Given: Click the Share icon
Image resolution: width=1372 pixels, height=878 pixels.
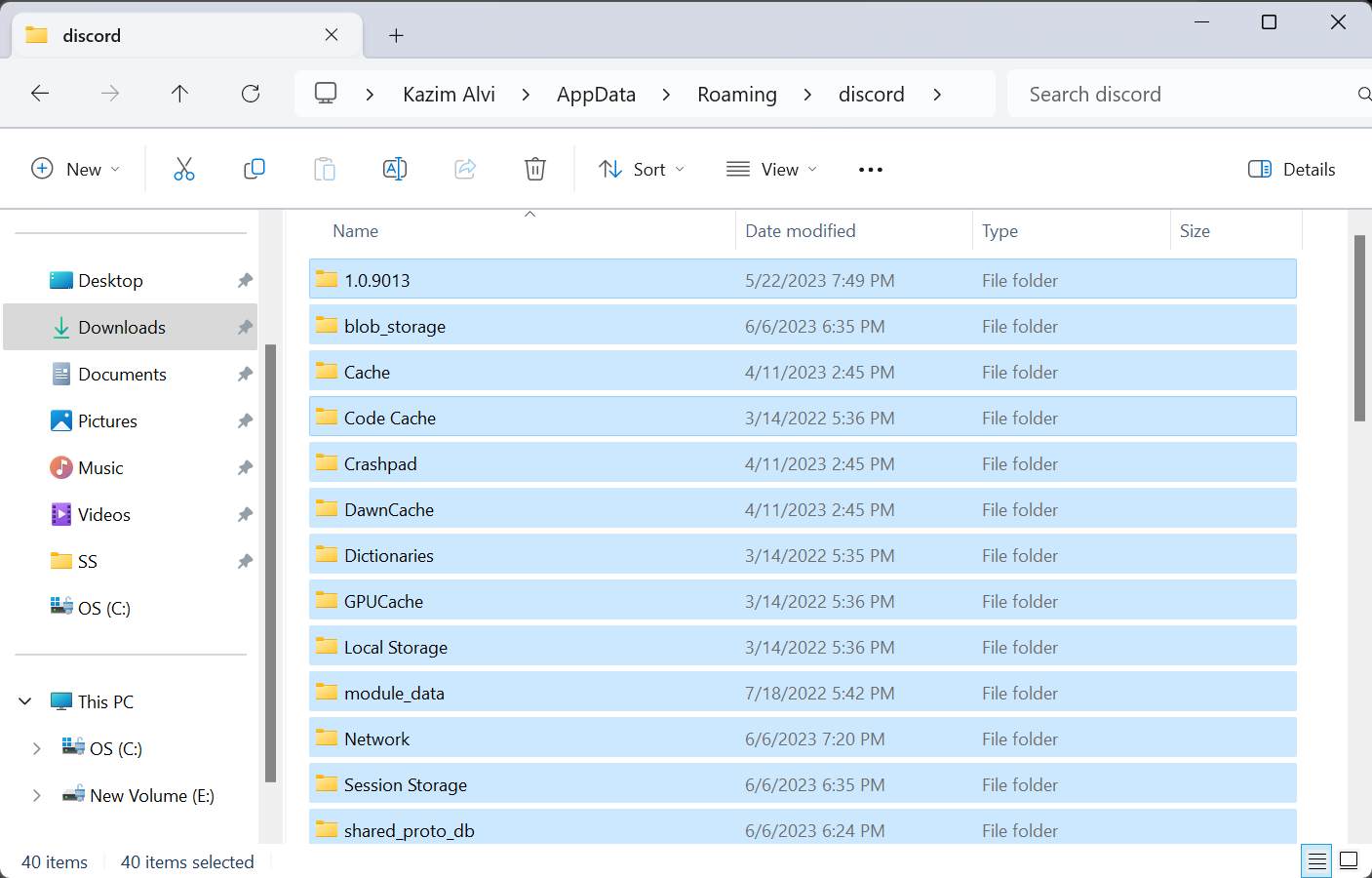Looking at the screenshot, I should point(465,169).
